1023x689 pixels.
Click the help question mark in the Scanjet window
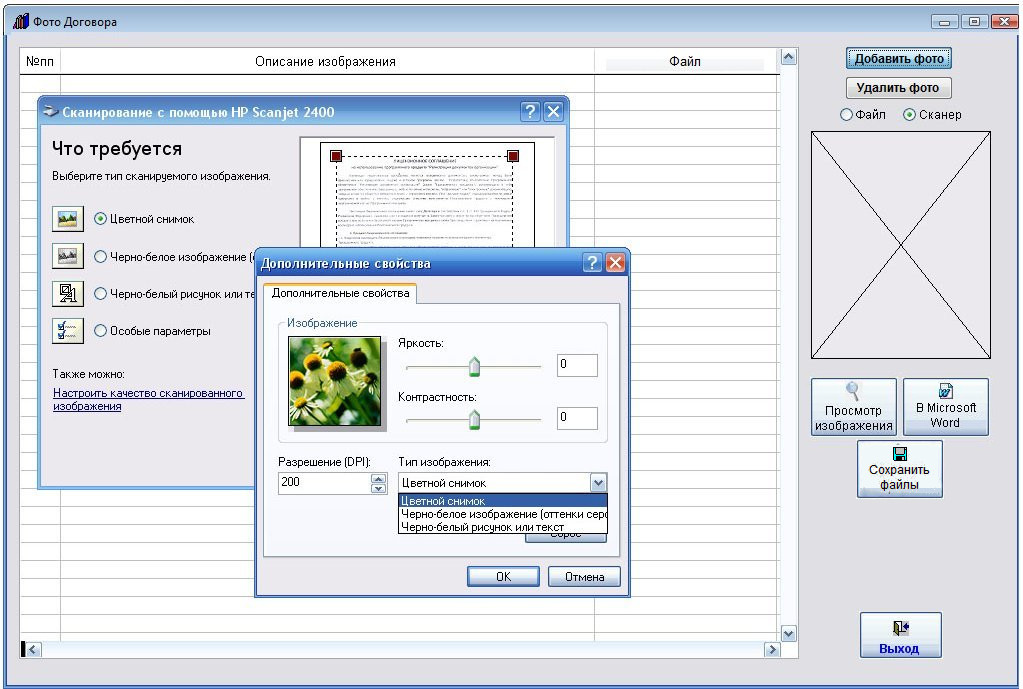click(530, 112)
